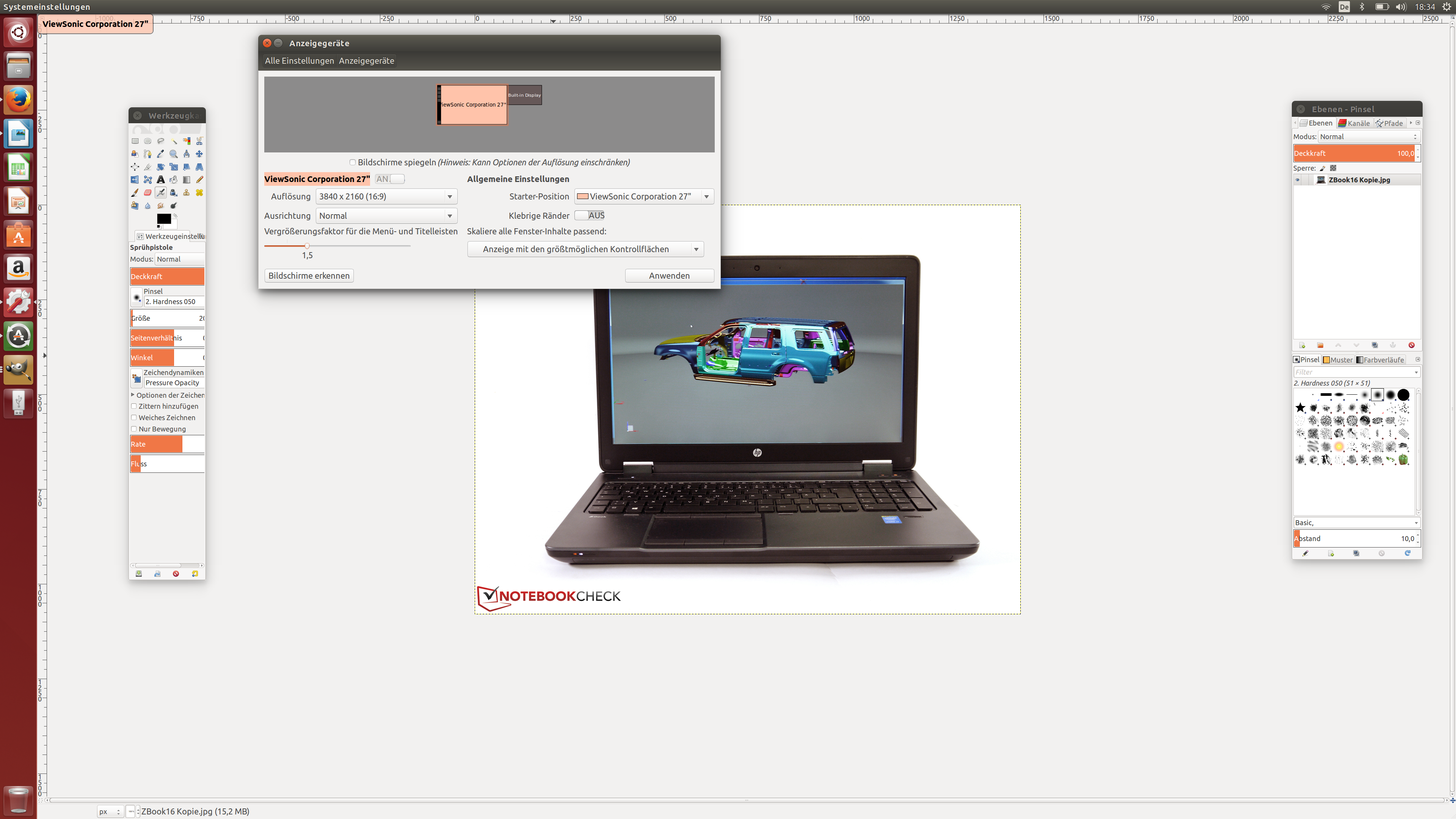Screen dimensions: 1456x819
Task: Click the Anwenden button
Action: coord(668,276)
